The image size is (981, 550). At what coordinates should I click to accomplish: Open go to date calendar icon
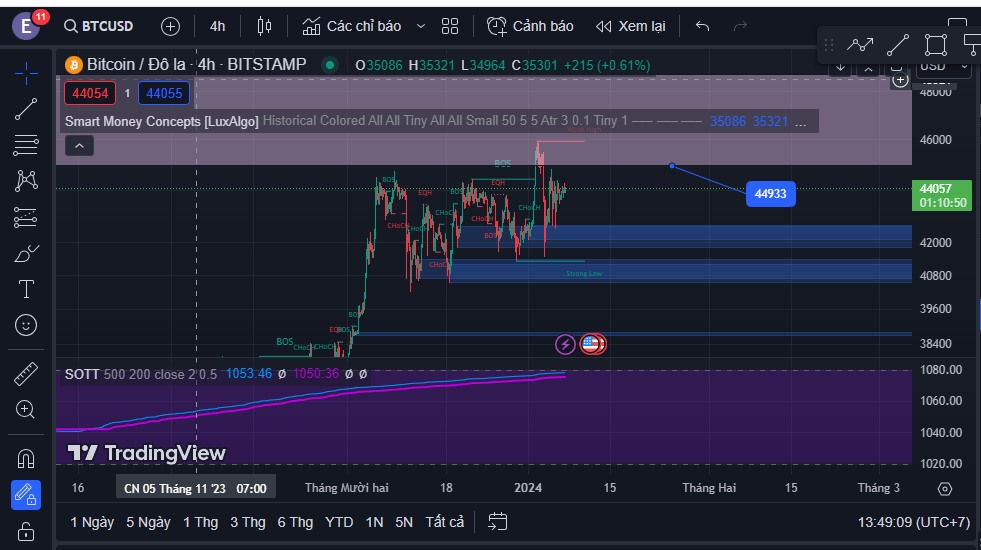pyautogui.click(x=497, y=521)
